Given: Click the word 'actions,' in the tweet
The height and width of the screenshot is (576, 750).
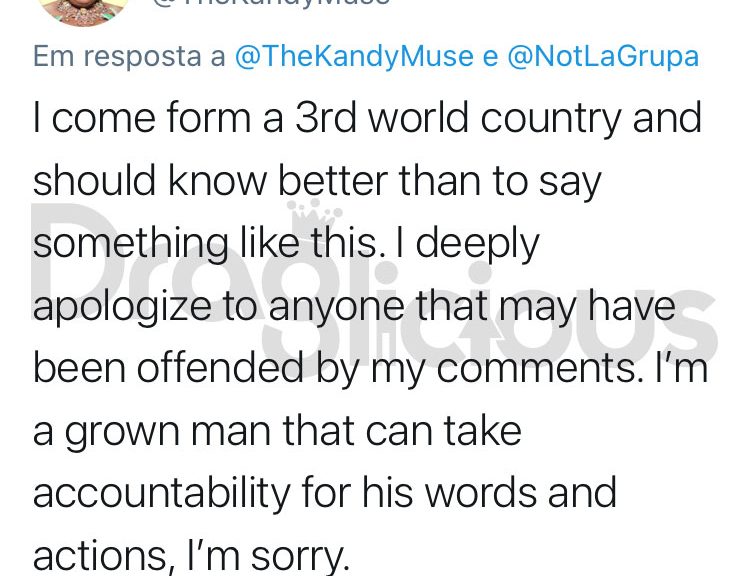Looking at the screenshot, I should coord(100,556).
